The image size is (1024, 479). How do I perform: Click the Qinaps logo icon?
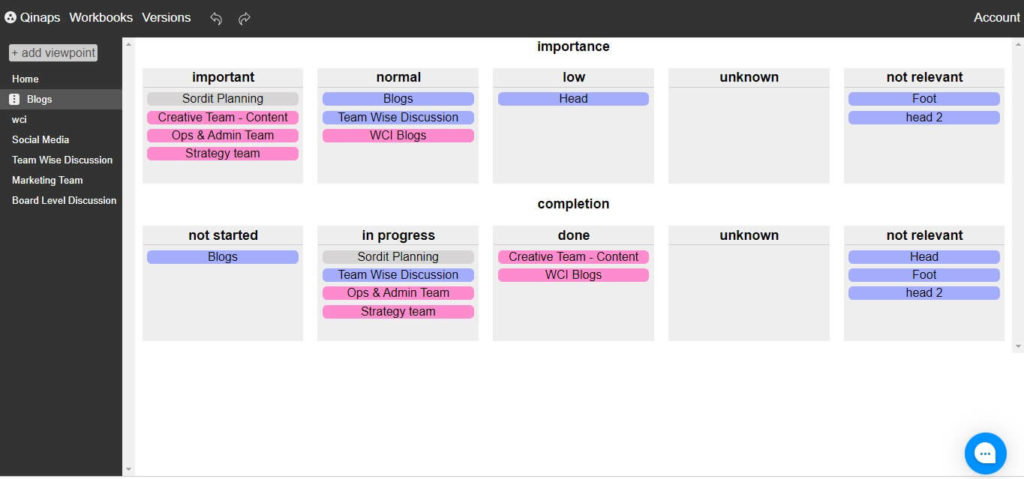(10, 18)
